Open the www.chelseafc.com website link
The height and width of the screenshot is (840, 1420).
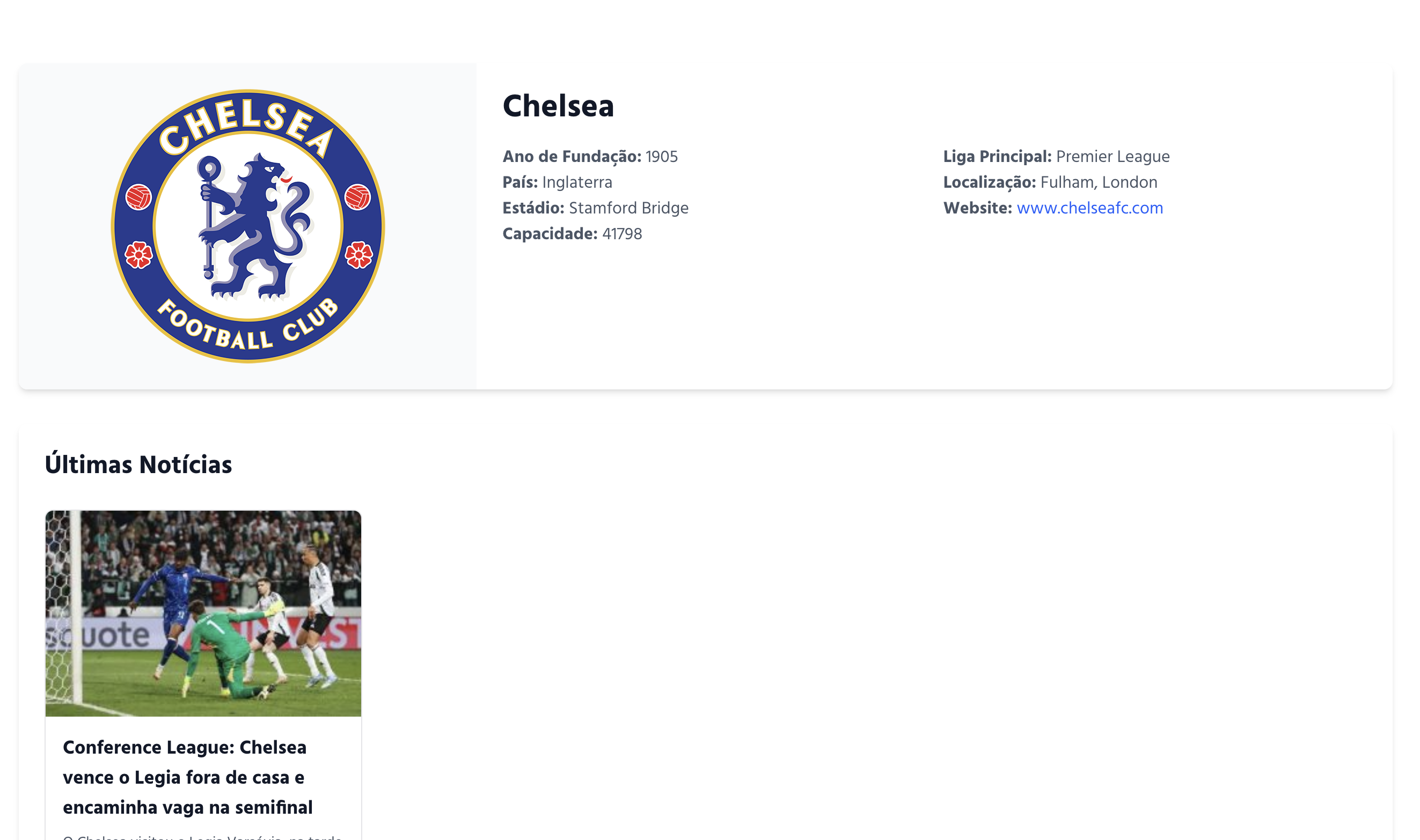[x=1089, y=208]
